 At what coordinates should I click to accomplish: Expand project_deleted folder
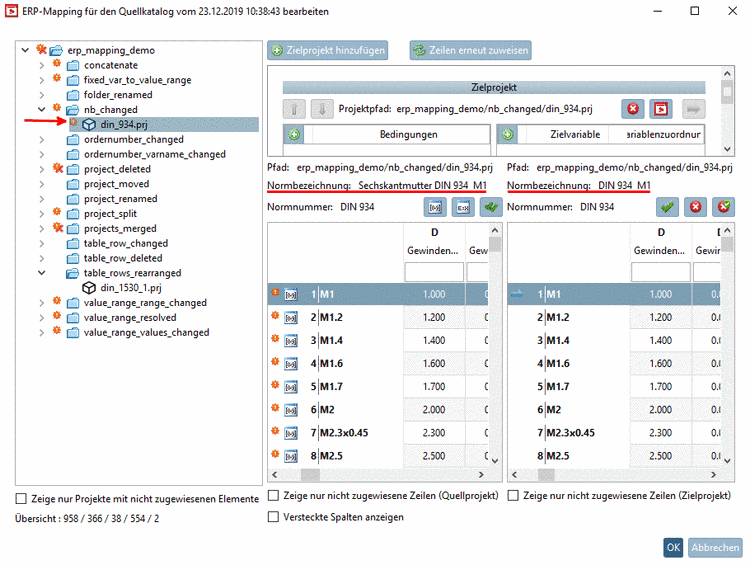tap(42, 169)
